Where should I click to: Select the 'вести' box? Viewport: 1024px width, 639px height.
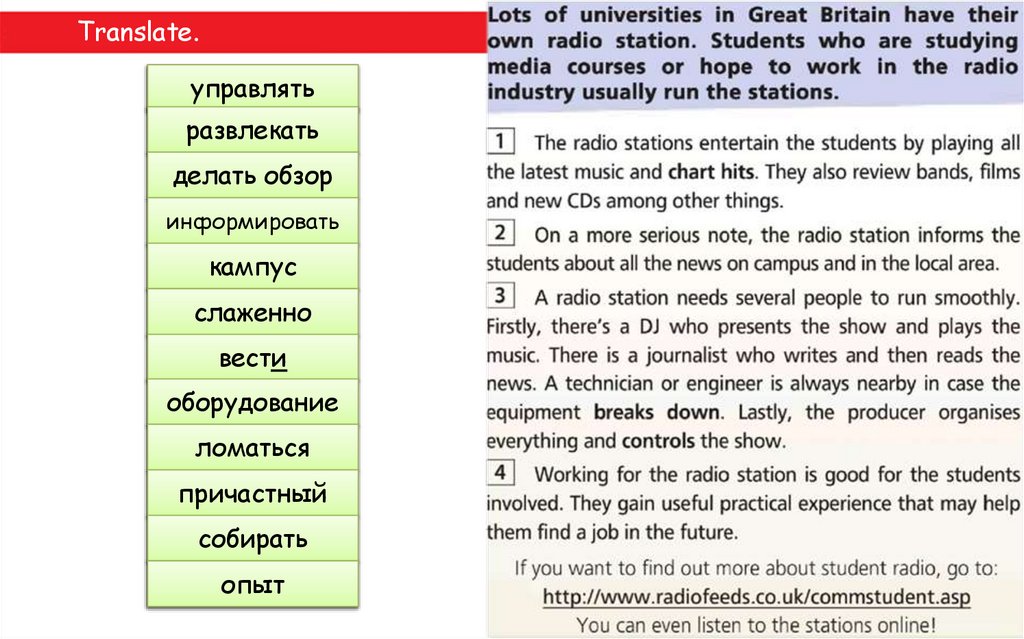point(253,357)
